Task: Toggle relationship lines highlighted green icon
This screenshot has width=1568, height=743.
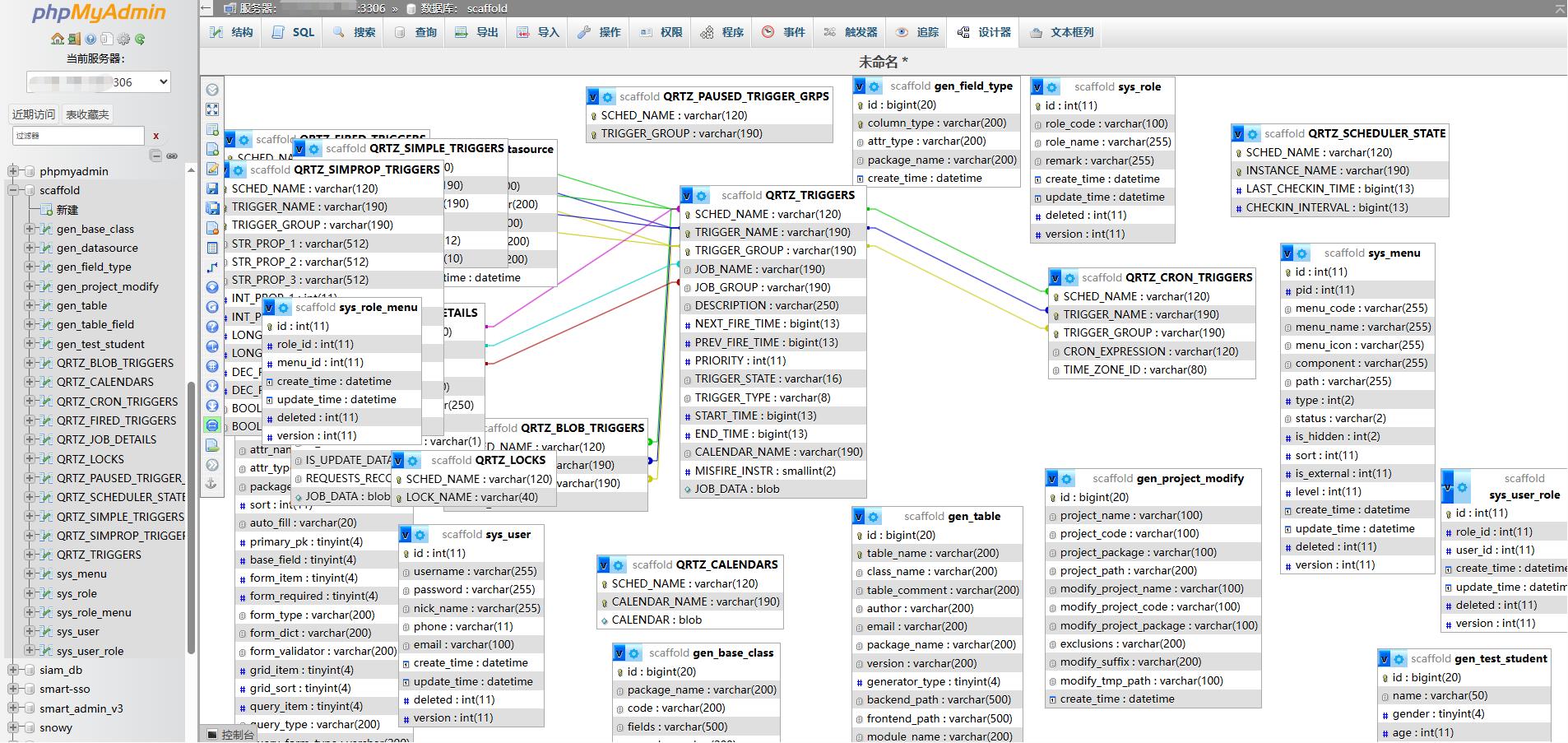Action: (x=212, y=425)
